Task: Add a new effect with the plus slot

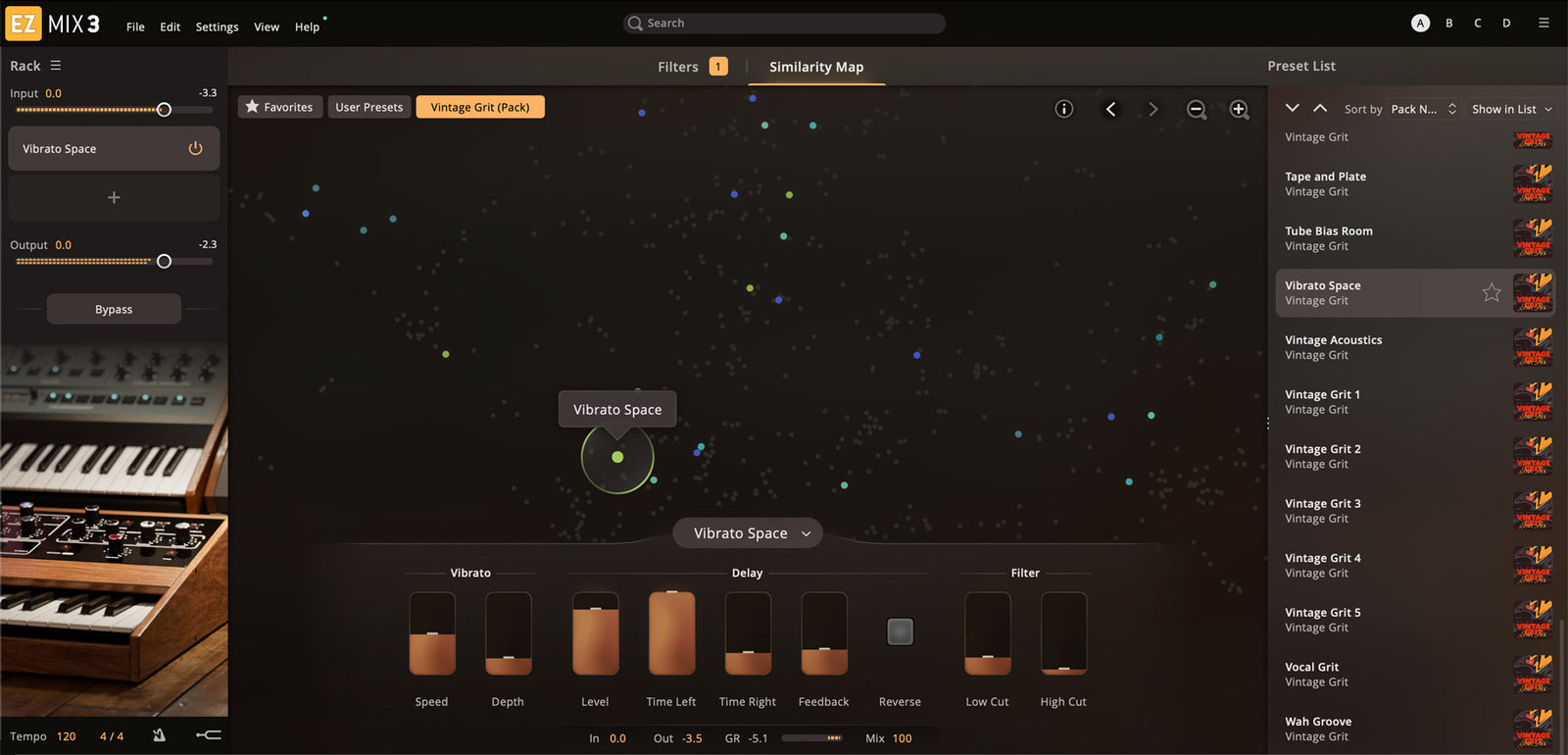Action: (114, 197)
